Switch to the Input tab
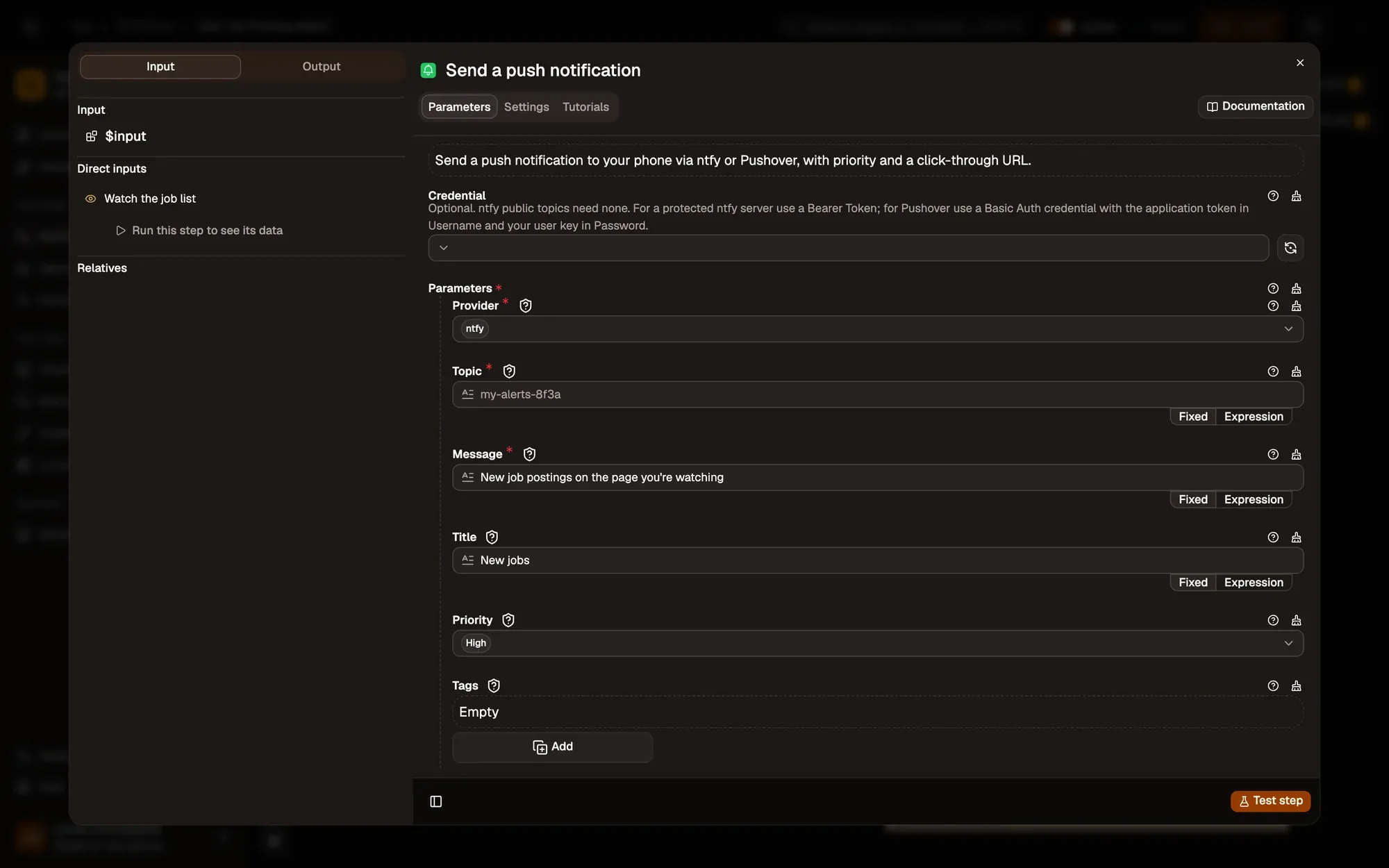Viewport: 1389px width, 868px height. 160,67
